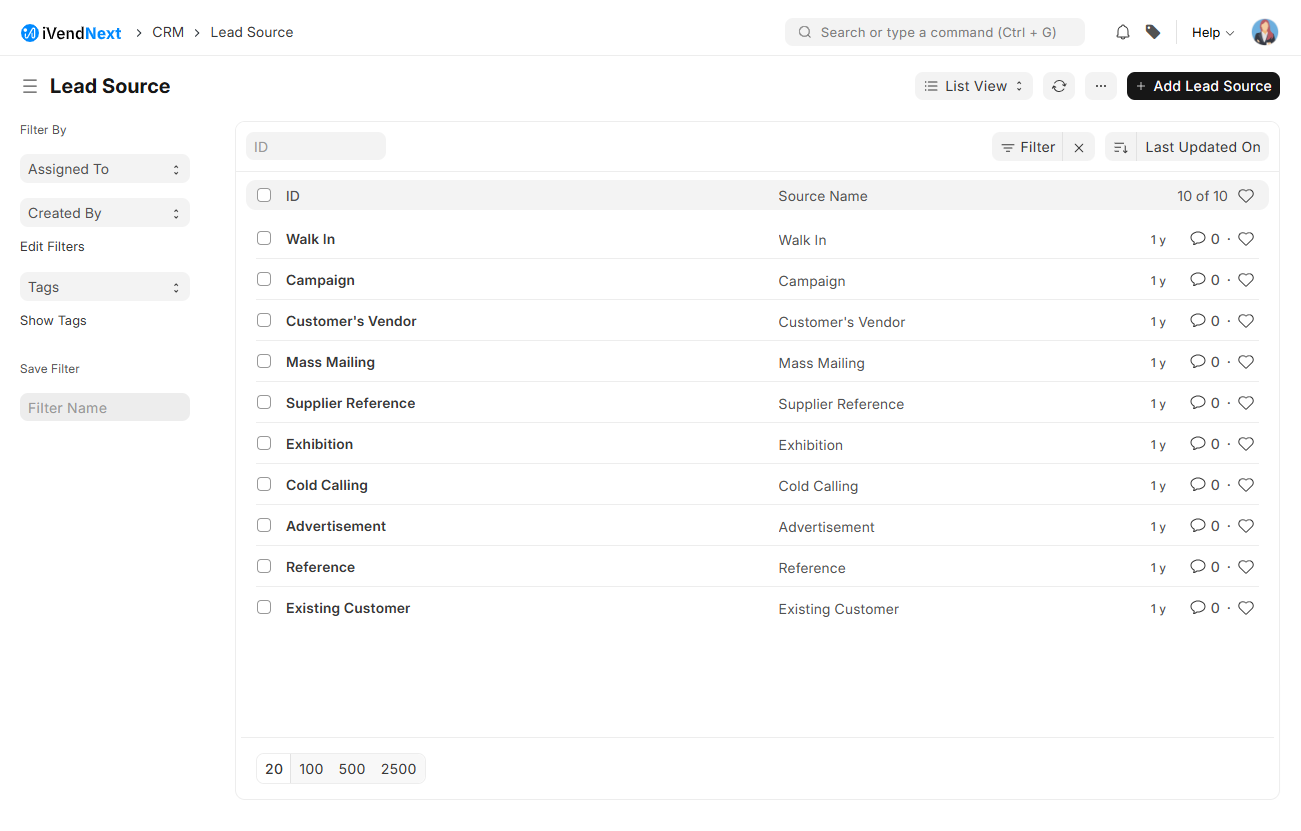This screenshot has height=831, width=1301.
Task: Click the sort direction toggle icon
Action: 1121,147
